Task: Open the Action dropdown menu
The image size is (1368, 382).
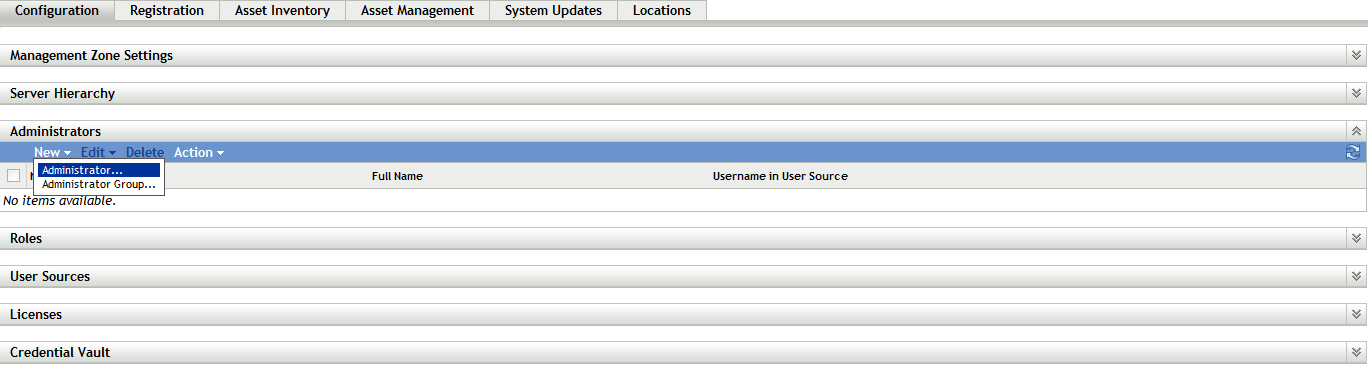Action: [199, 152]
